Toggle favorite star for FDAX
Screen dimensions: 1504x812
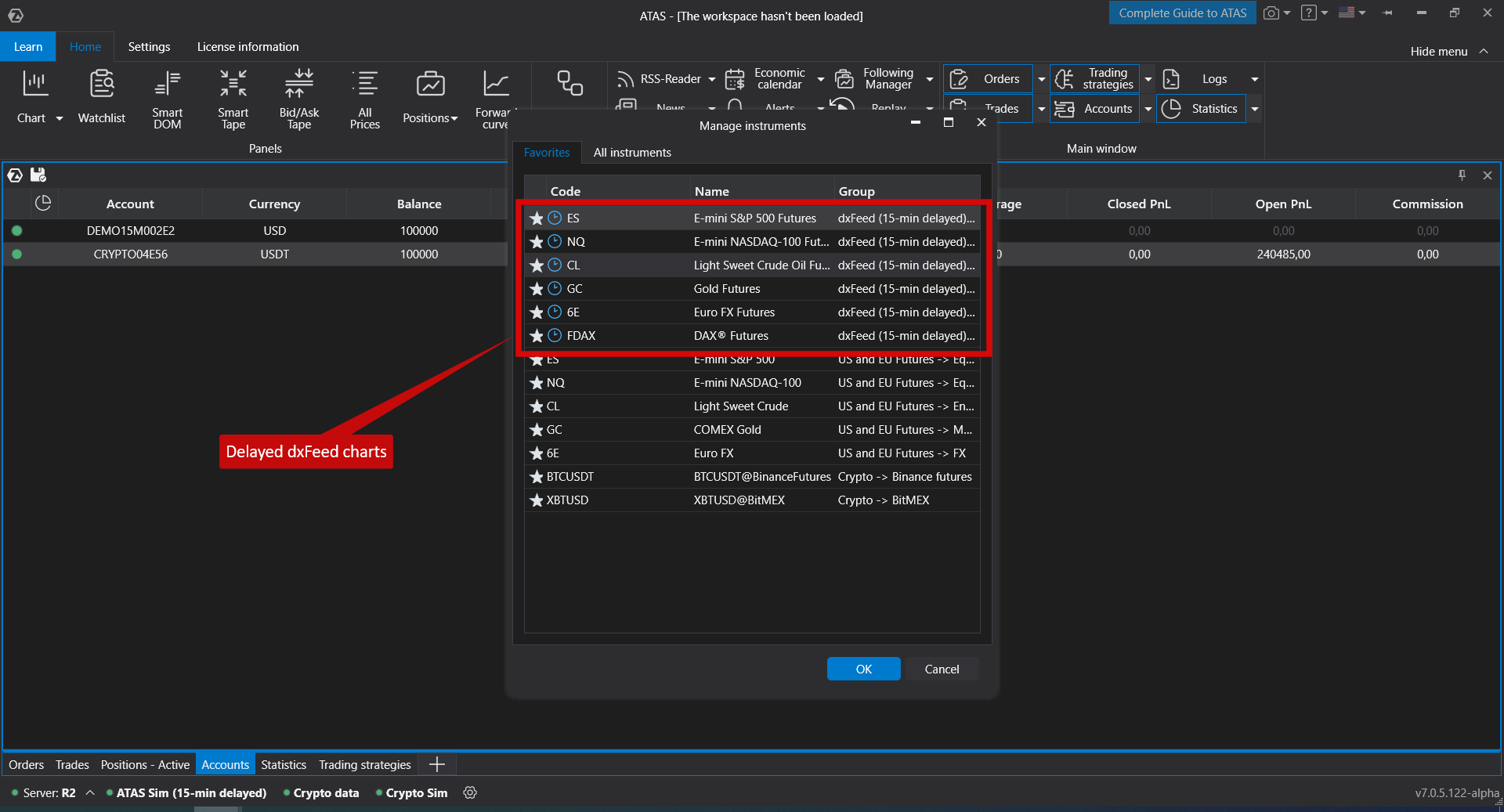coord(537,336)
